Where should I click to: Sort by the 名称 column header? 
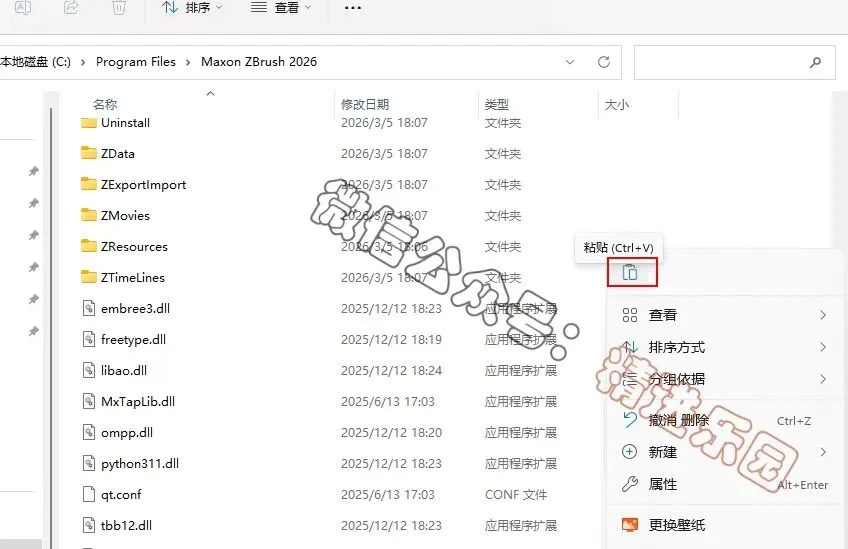click(105, 104)
